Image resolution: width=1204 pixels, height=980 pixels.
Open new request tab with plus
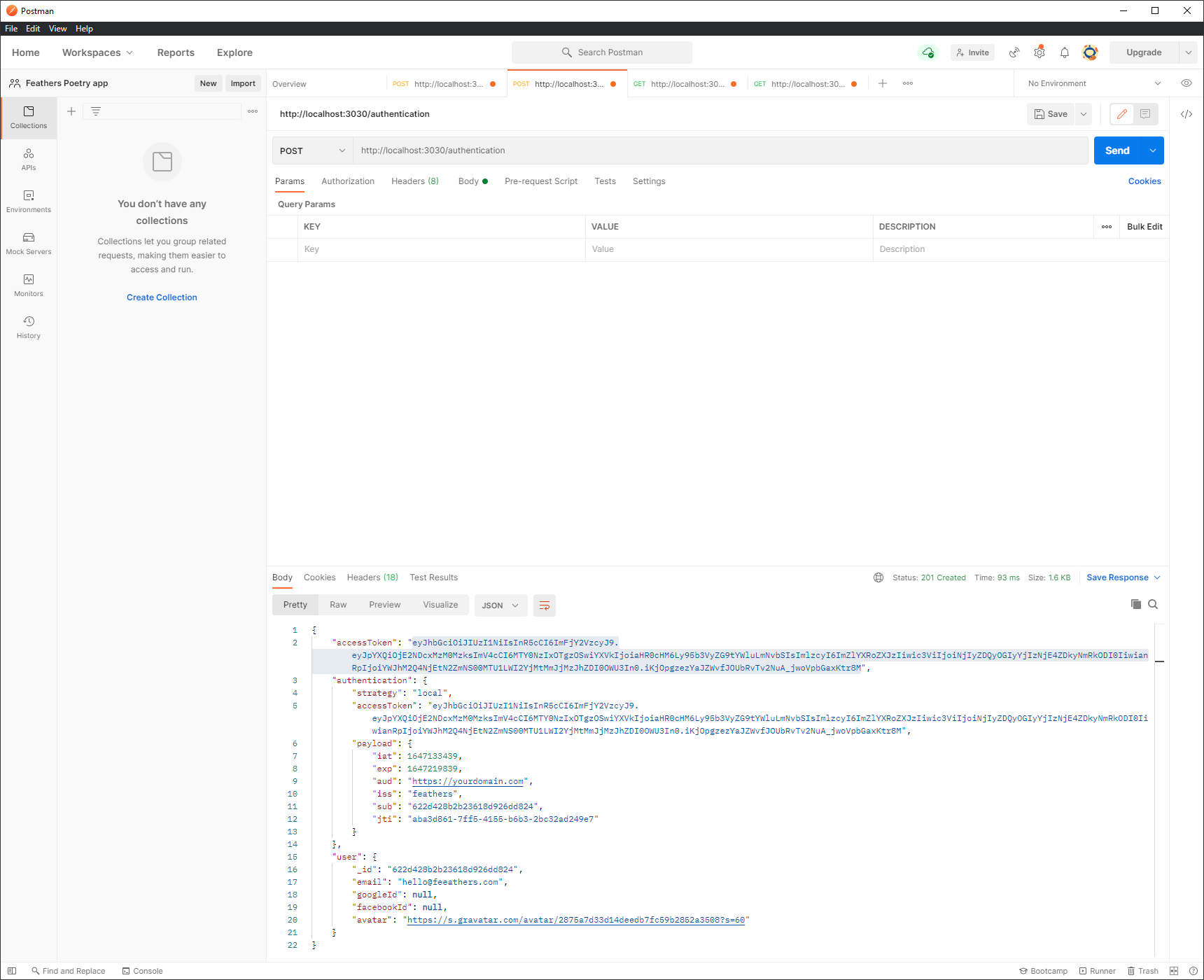pyautogui.click(x=883, y=83)
